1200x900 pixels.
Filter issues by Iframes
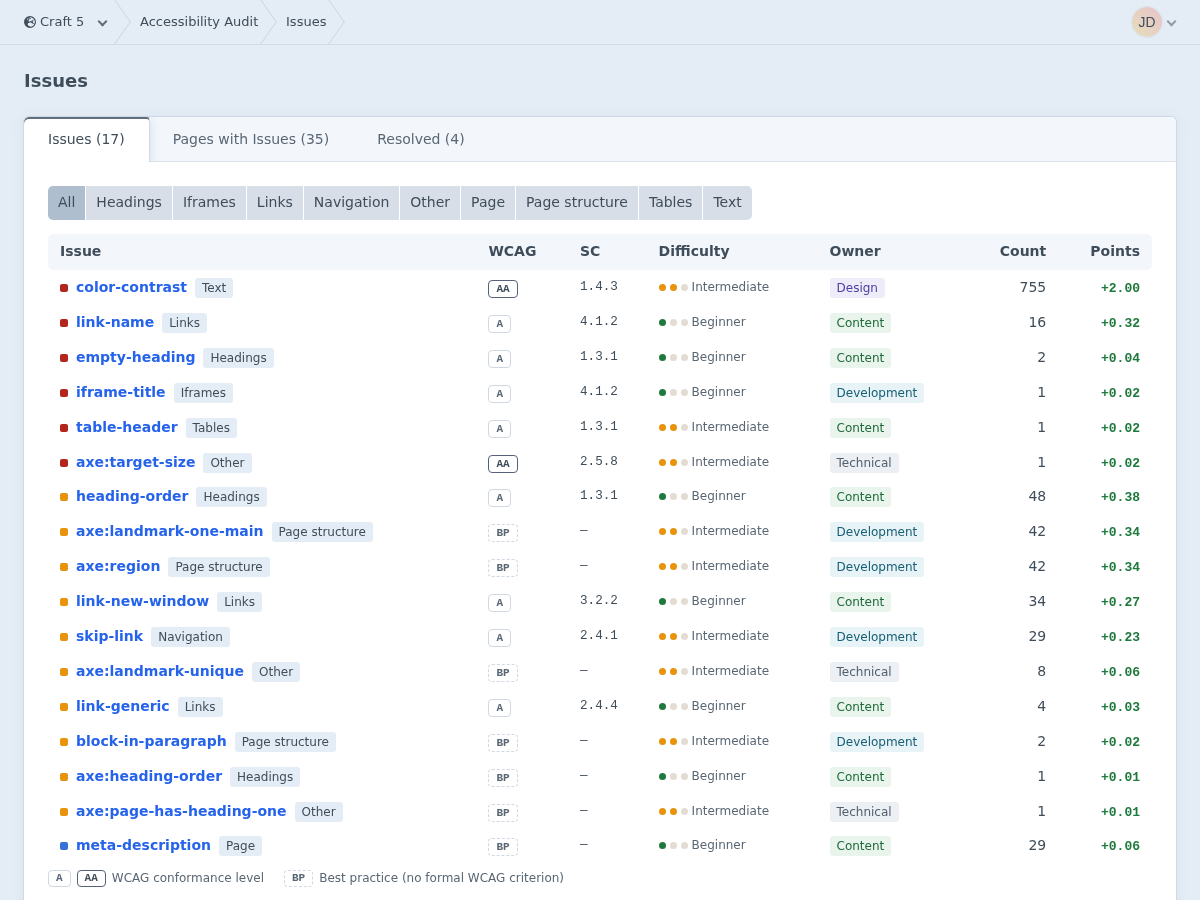coord(209,203)
